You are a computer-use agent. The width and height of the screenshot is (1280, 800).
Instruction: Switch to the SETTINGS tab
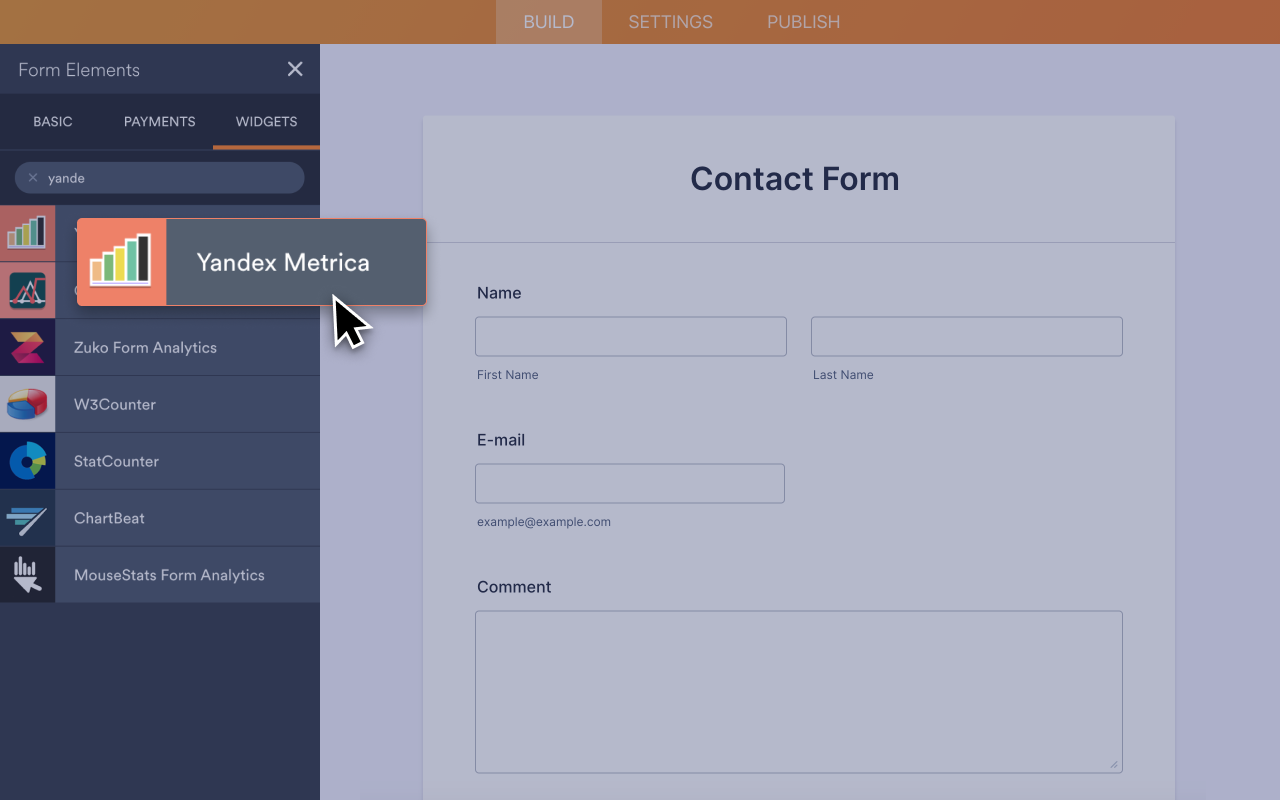(x=670, y=21)
